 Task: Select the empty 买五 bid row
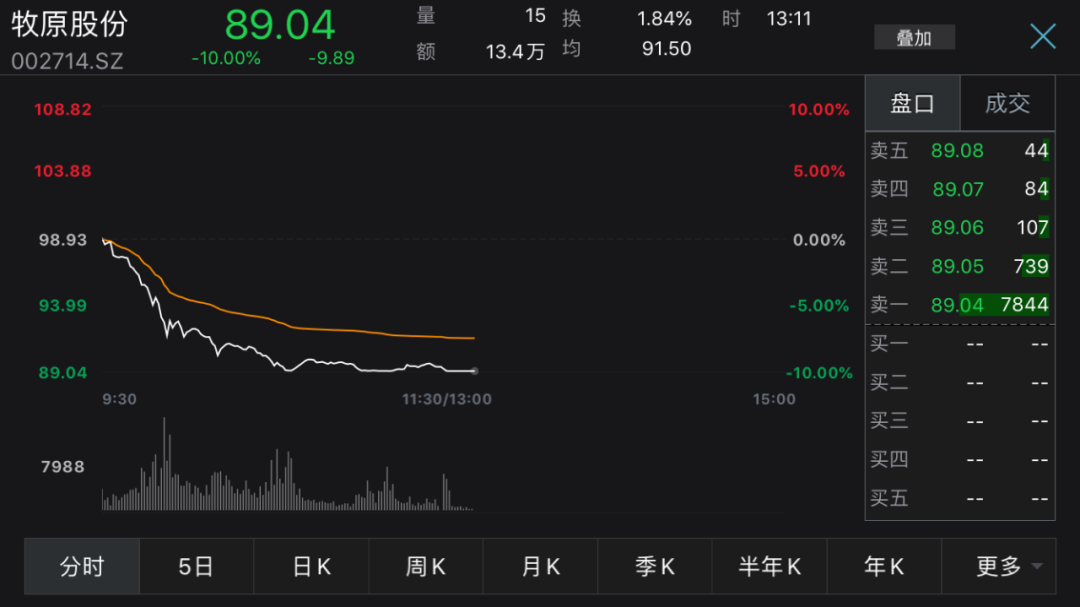(x=959, y=497)
